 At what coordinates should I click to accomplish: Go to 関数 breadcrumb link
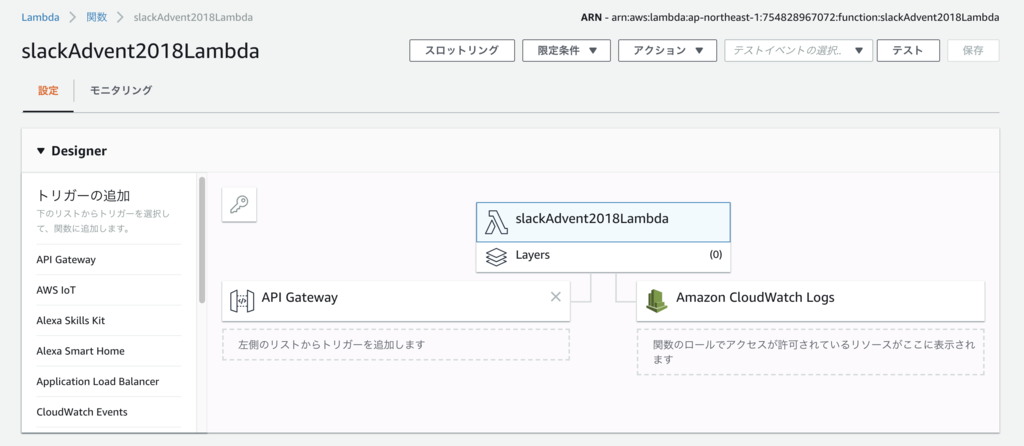[97, 17]
